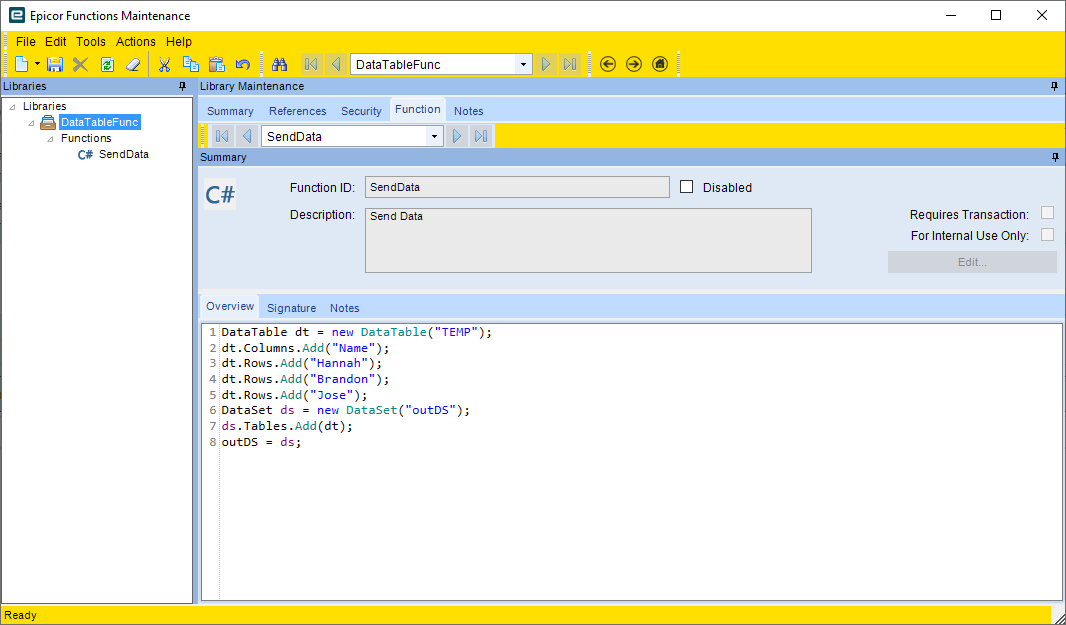This screenshot has width=1066, height=625.
Task: Select the Functions node in the tree
Action: click(86, 138)
